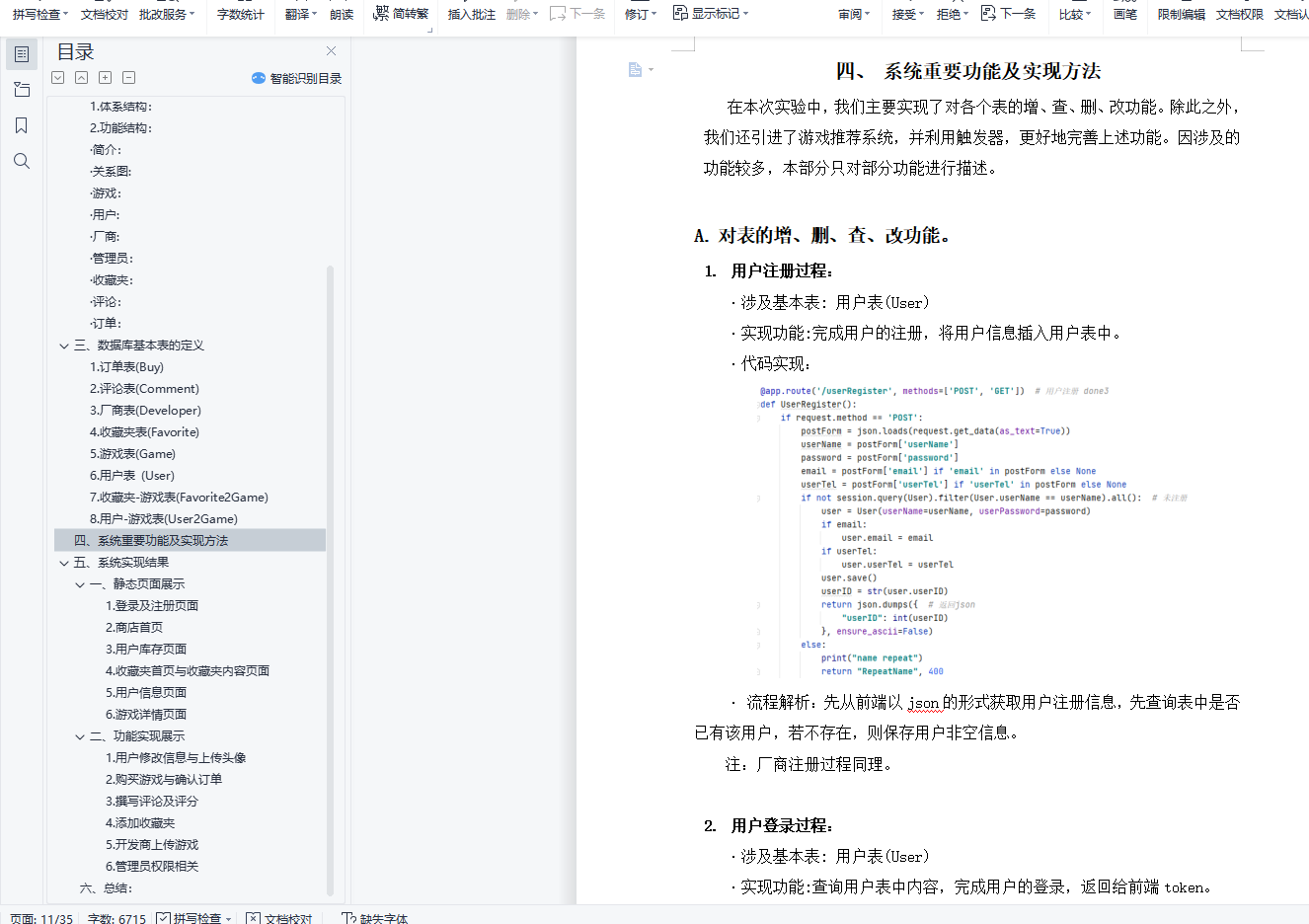The image size is (1309, 924).
Task: Open the search magnifier icon in sidebar
Action: (x=22, y=161)
